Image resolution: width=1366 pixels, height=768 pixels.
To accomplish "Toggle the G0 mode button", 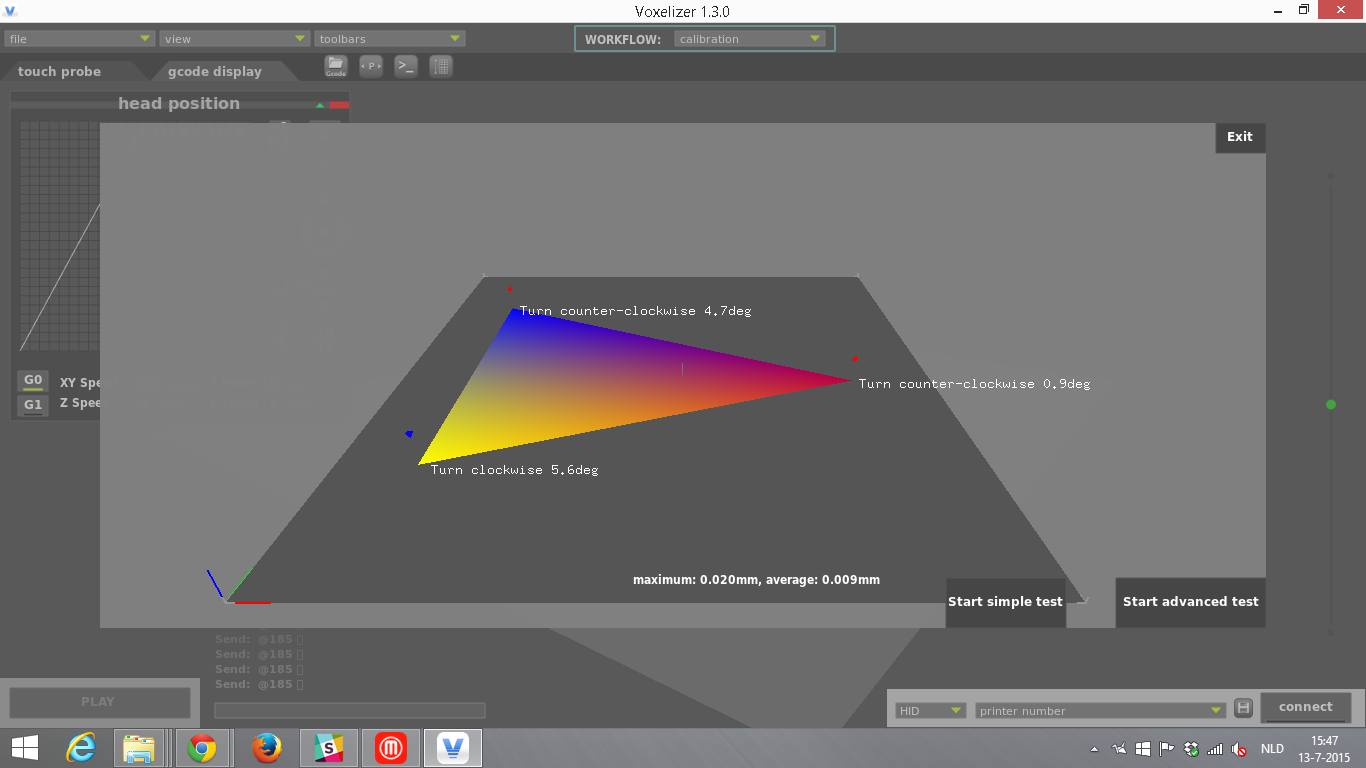I will [x=33, y=381].
